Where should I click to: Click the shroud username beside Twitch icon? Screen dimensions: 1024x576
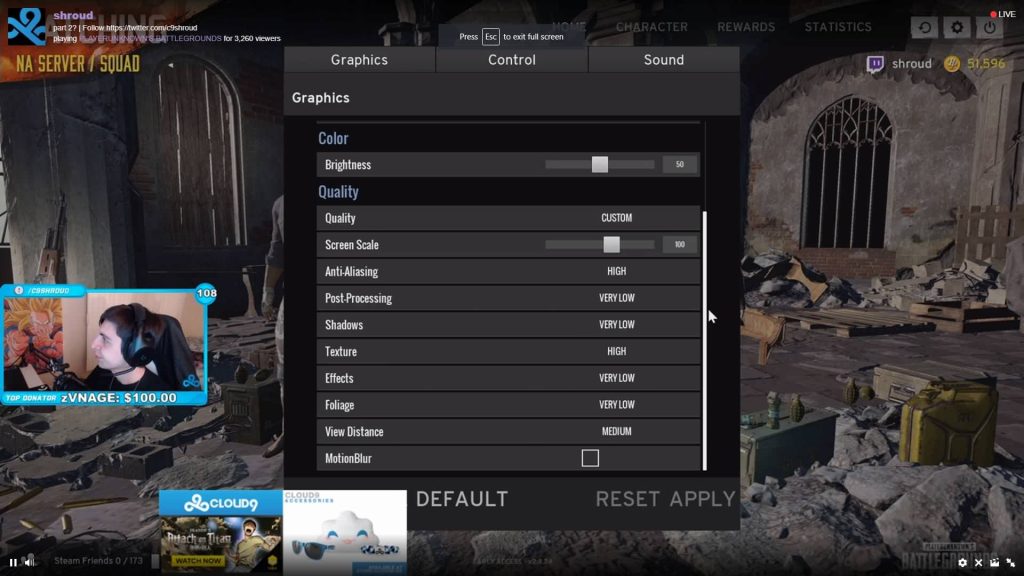[912, 63]
